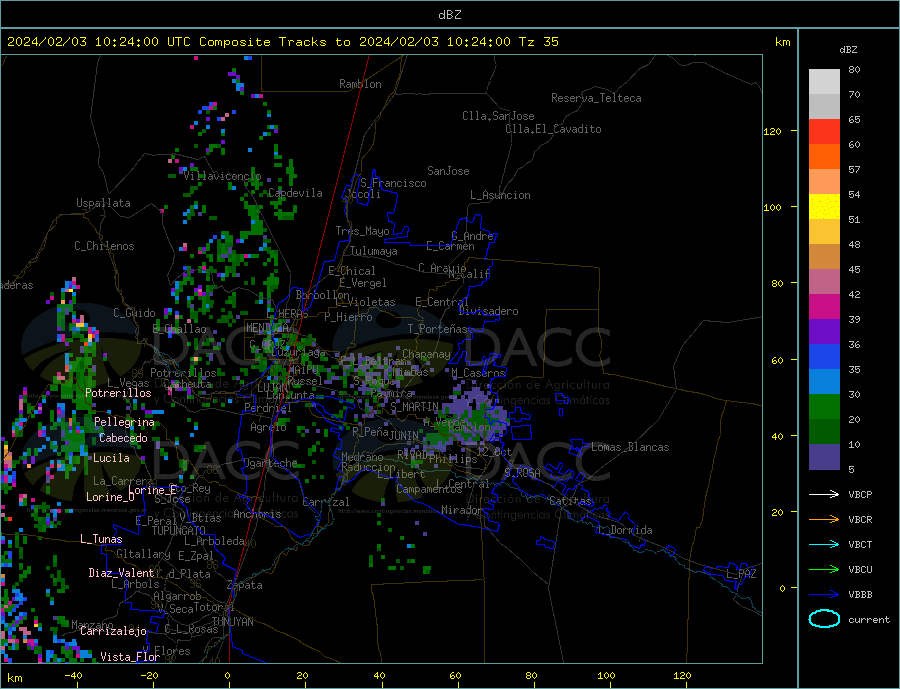Click the cyan 'current' ellipse legend icon

pyautogui.click(x=824, y=619)
